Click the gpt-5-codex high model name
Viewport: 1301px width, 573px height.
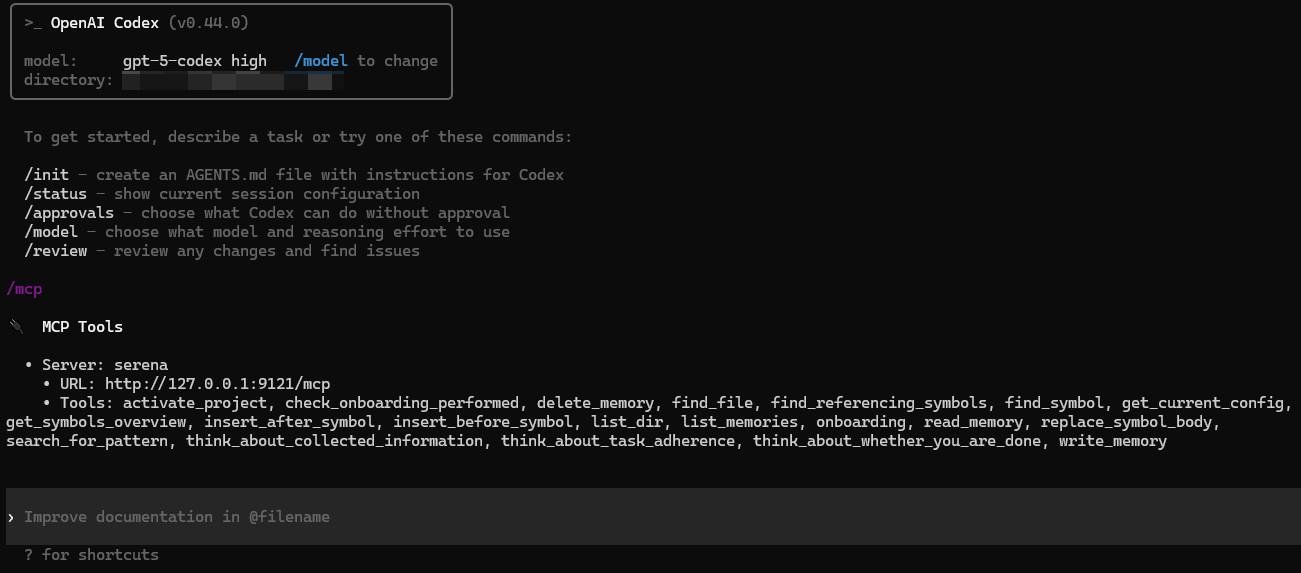195,61
